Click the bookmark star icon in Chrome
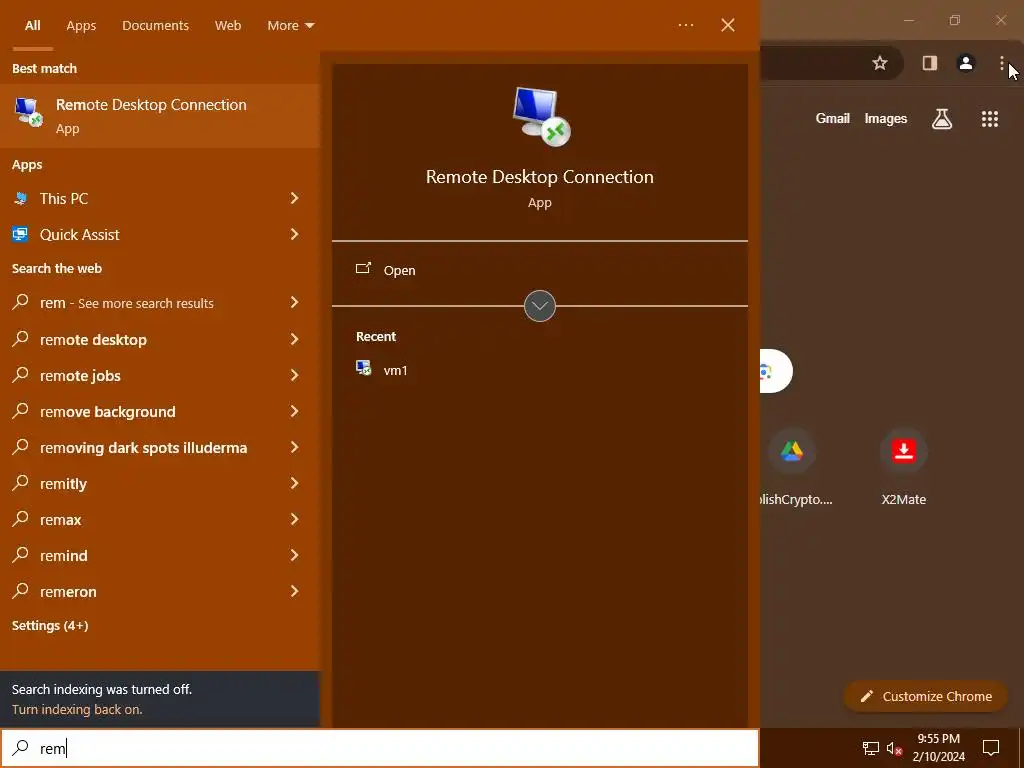The height and width of the screenshot is (768, 1024). click(880, 63)
